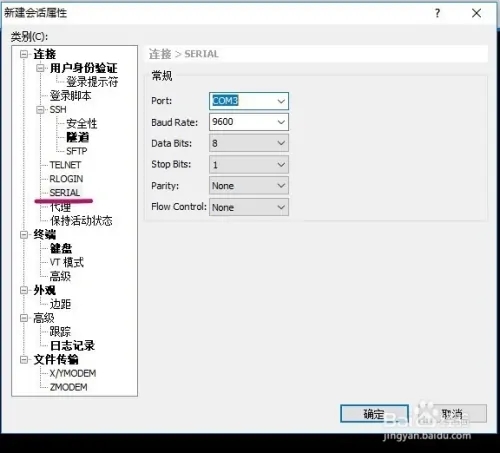Click the 取消 button

pyautogui.click(x=452, y=414)
